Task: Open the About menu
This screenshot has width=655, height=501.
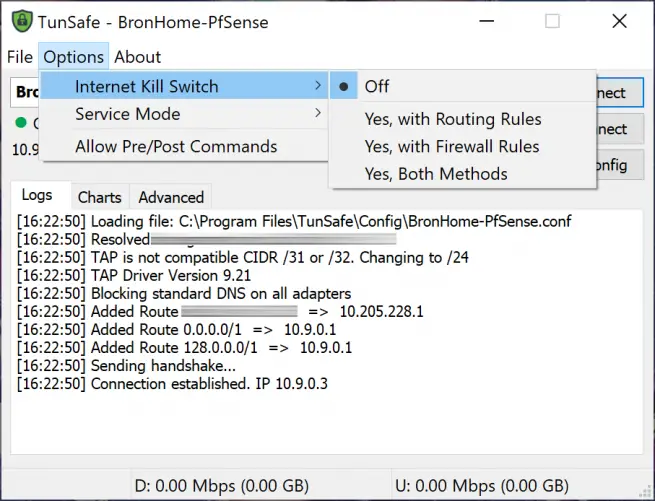Action: 137,57
